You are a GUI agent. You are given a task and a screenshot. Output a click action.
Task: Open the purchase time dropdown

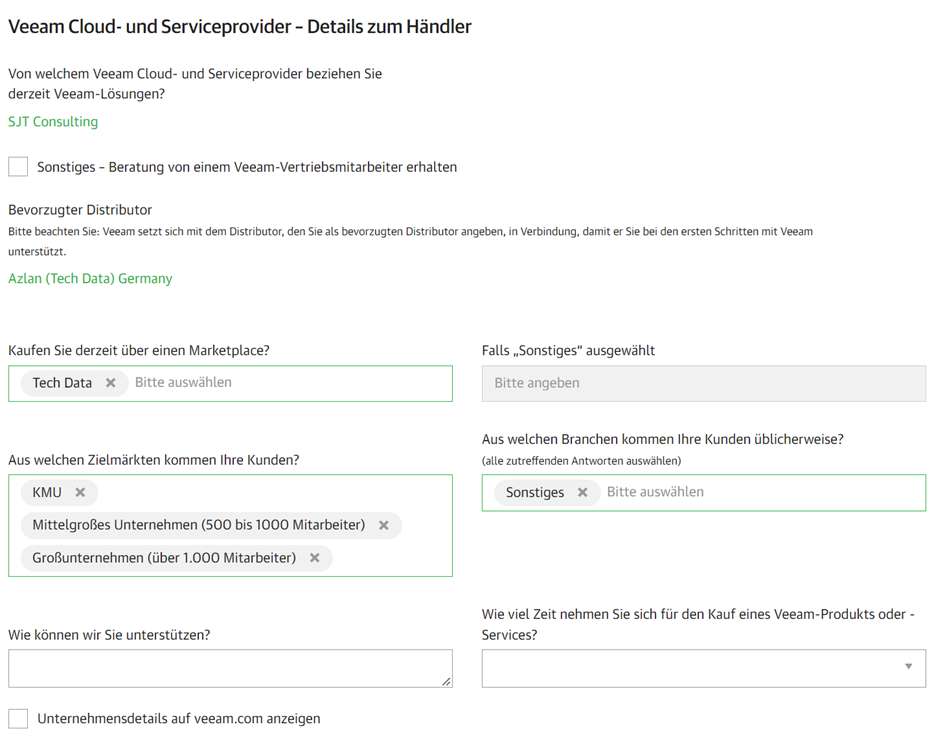(703, 668)
